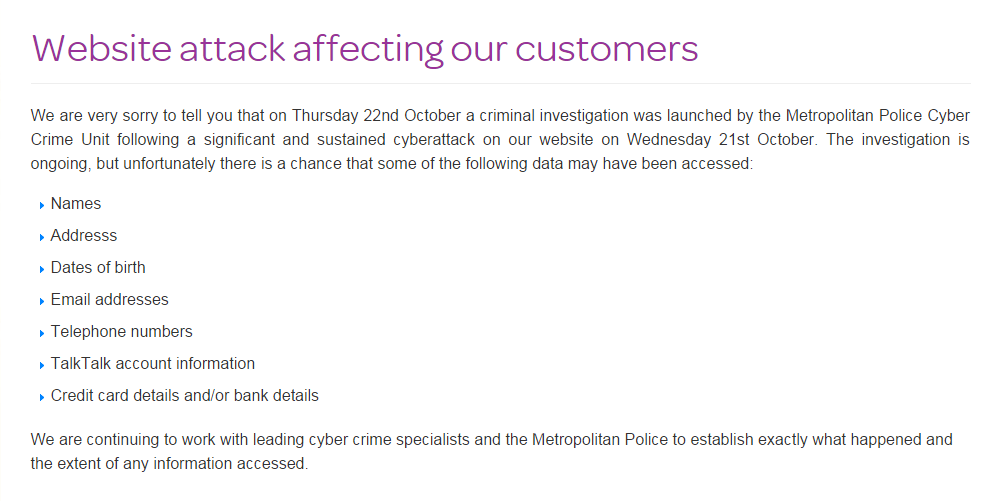
Task: Click the "Email addresses" list entry
Action: (110, 300)
